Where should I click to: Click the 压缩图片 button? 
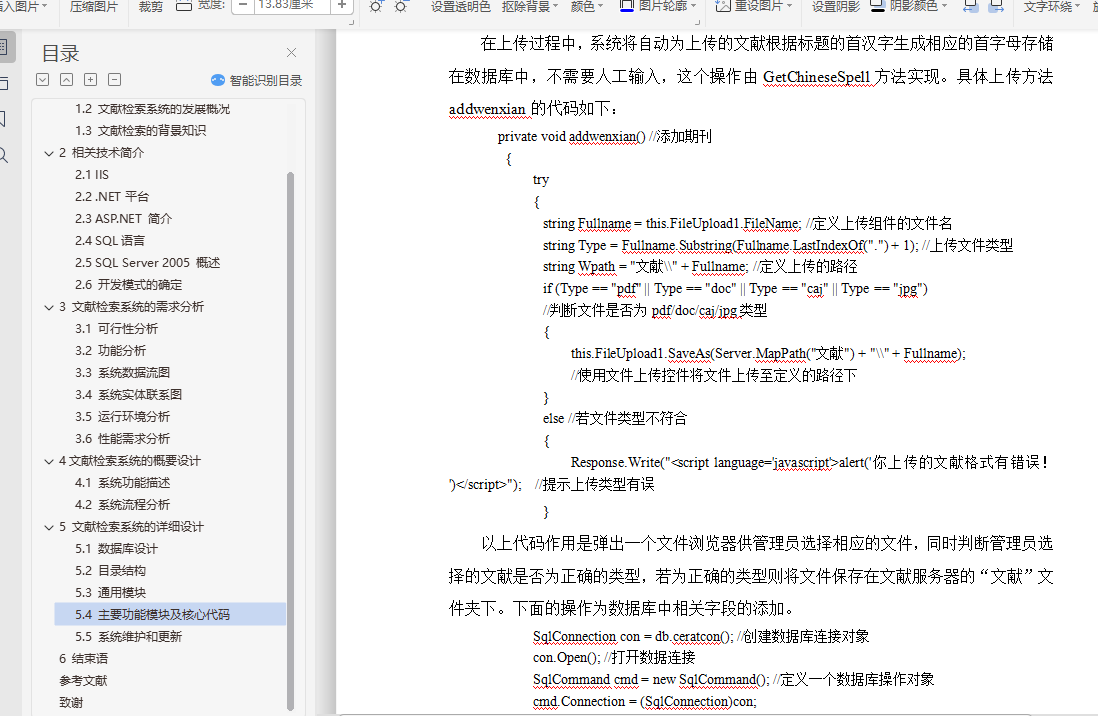94,6
